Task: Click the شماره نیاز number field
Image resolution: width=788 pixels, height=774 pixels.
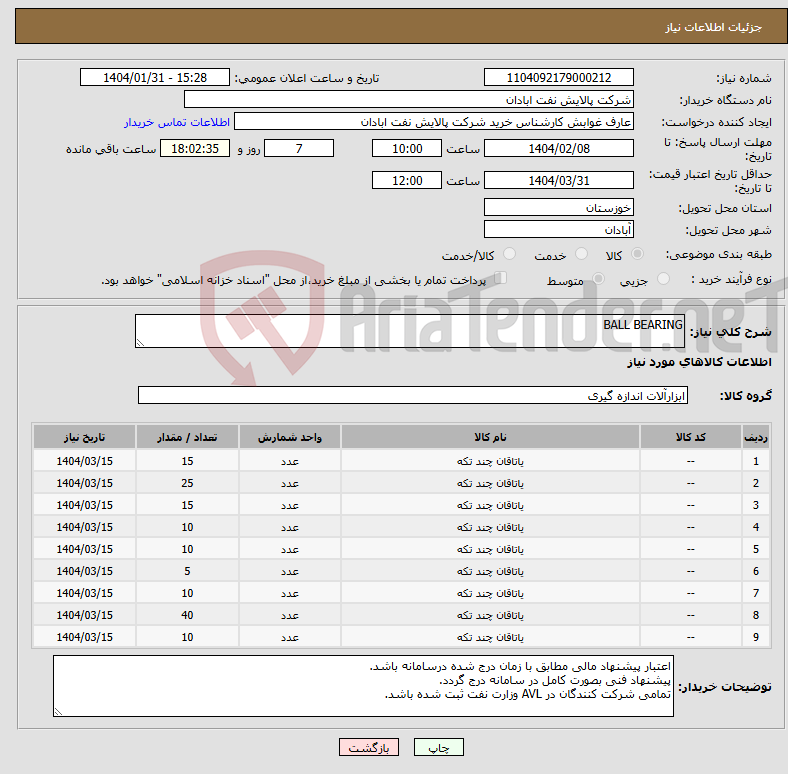Action: tap(558, 77)
